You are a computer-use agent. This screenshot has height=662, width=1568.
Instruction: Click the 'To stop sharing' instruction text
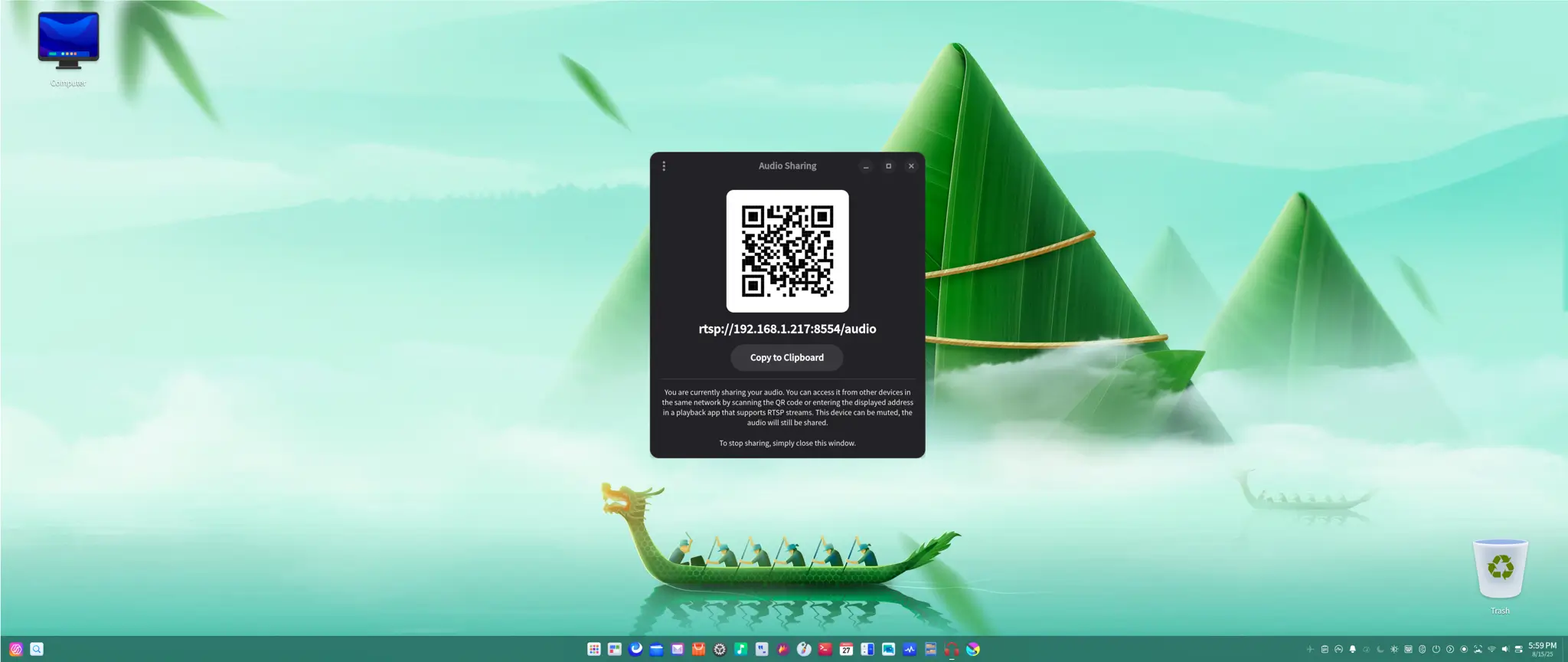787,443
